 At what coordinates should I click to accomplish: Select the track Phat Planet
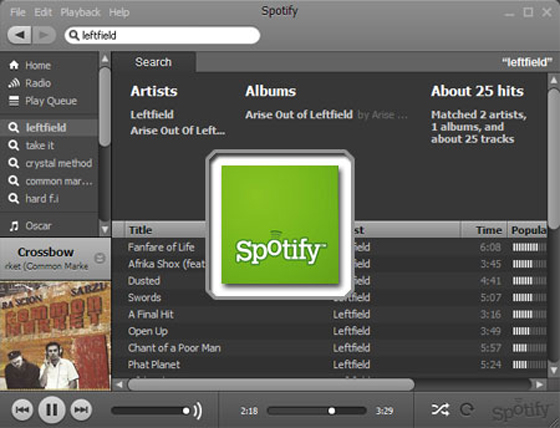tap(154, 365)
